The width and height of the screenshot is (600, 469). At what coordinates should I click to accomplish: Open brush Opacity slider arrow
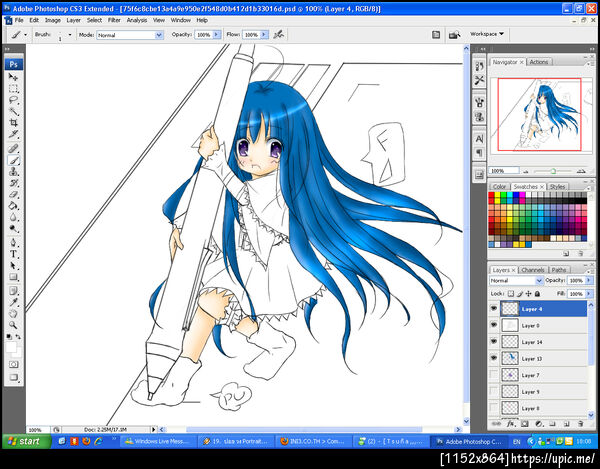point(217,35)
